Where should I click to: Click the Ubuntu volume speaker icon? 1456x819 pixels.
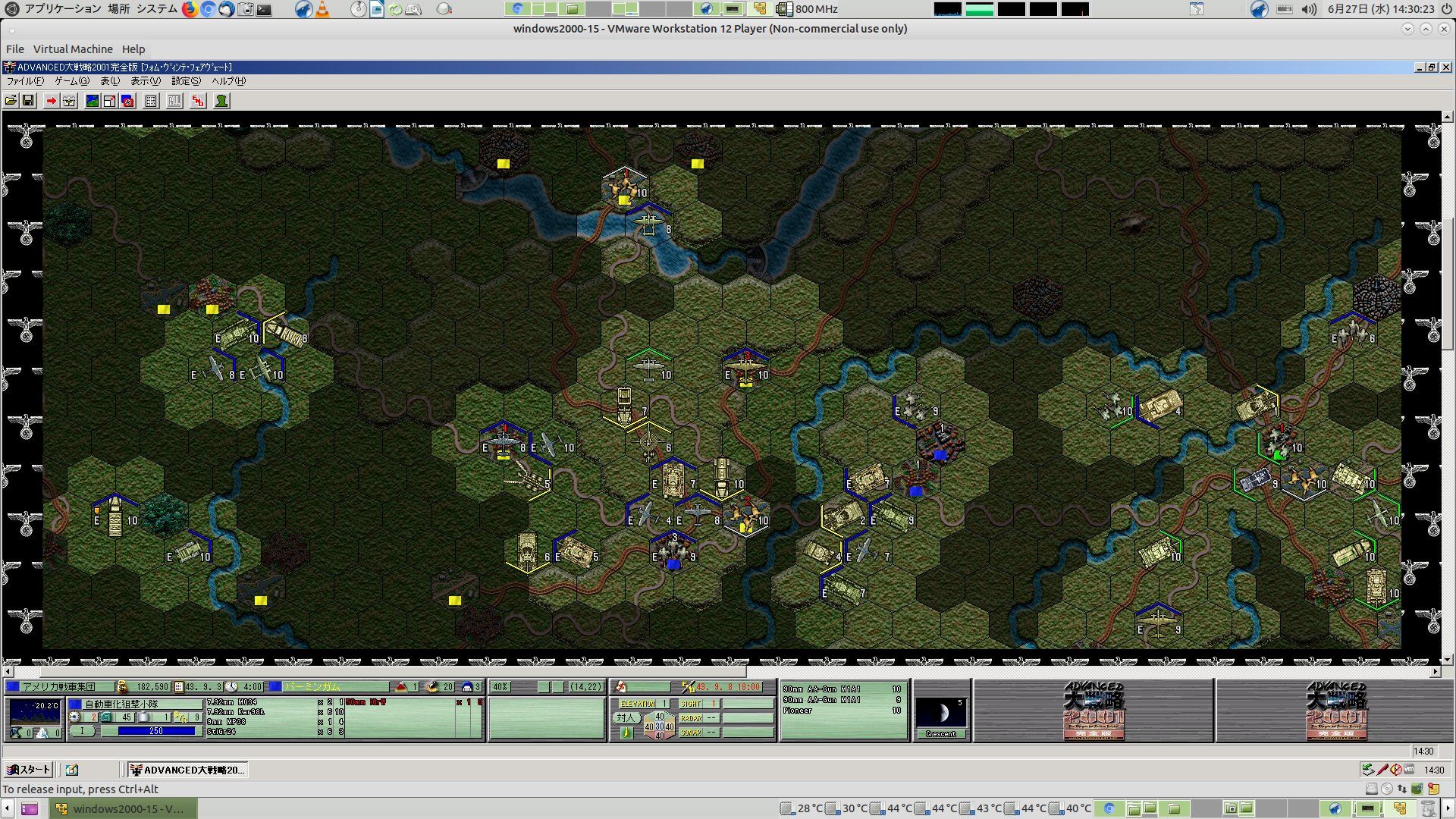pyautogui.click(x=1309, y=9)
